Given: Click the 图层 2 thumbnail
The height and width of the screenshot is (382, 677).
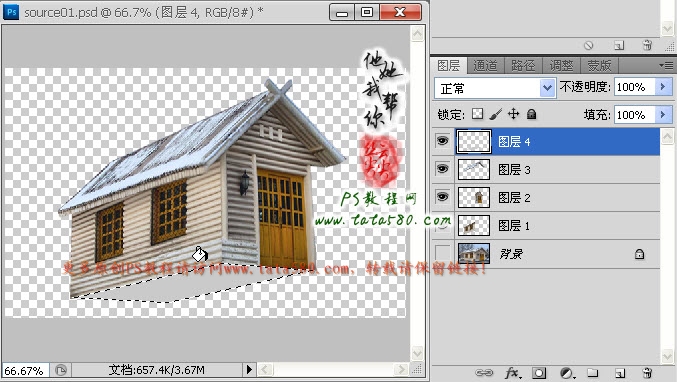Looking at the screenshot, I should pyautogui.click(x=474, y=197).
